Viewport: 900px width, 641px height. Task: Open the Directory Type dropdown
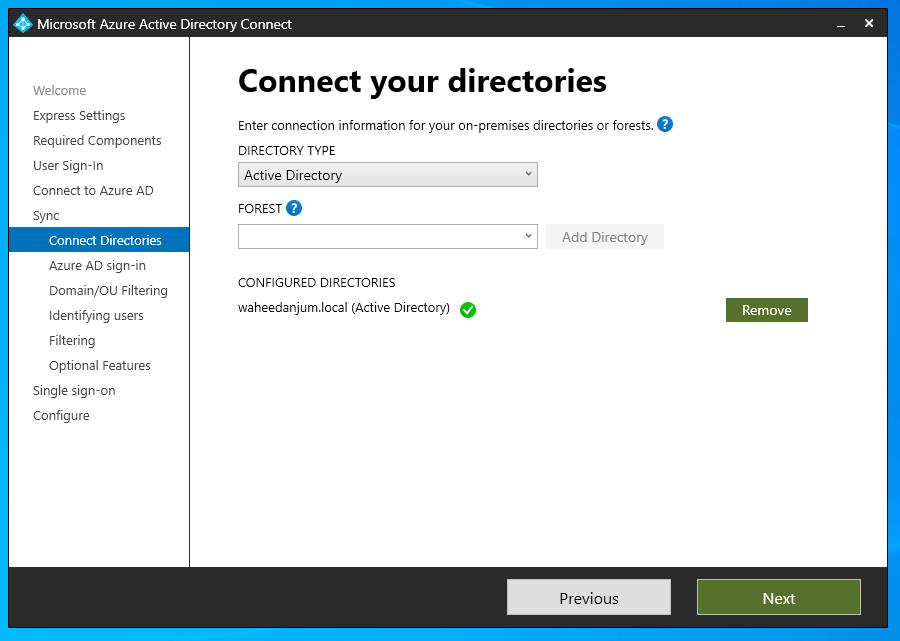click(387, 174)
